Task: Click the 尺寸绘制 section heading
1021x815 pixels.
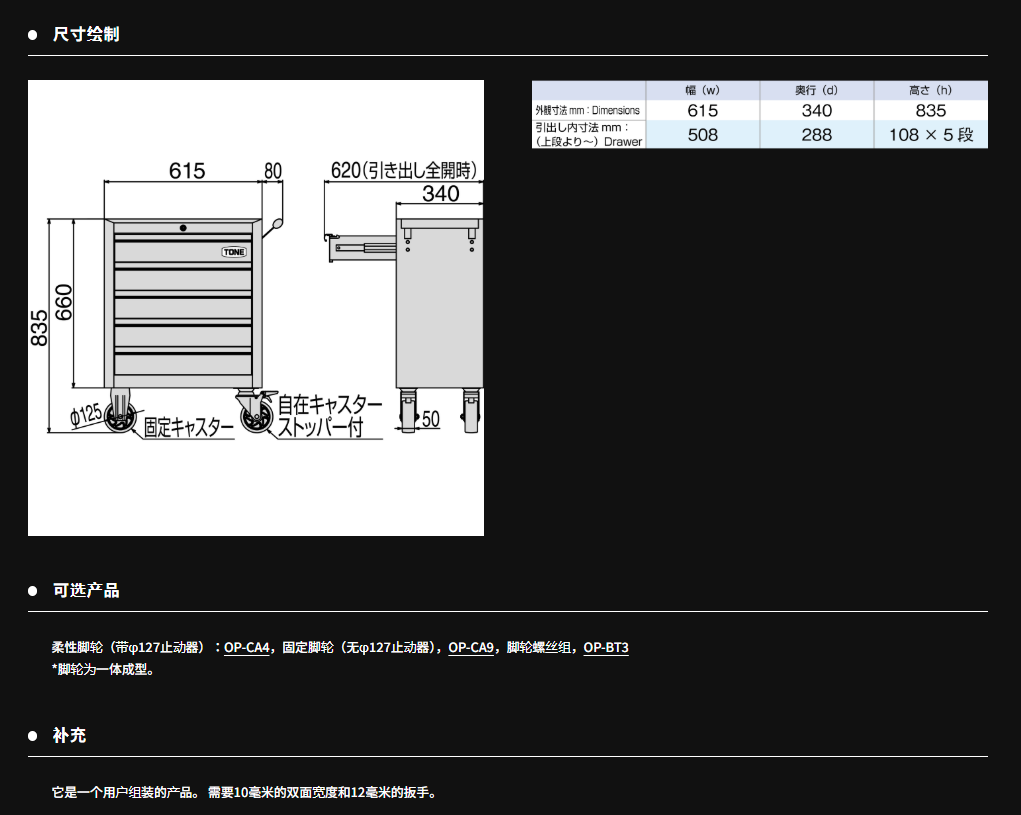Action: pyautogui.click(x=86, y=35)
